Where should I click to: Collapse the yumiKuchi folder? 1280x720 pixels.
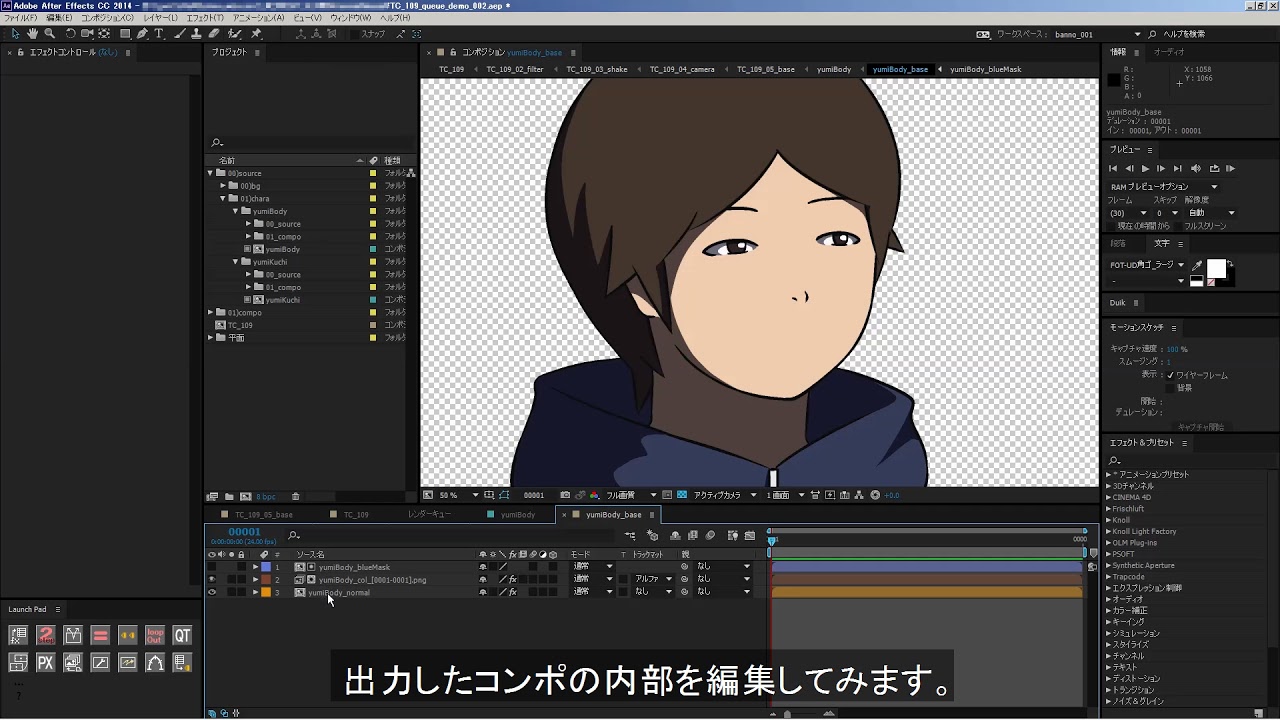(x=236, y=262)
